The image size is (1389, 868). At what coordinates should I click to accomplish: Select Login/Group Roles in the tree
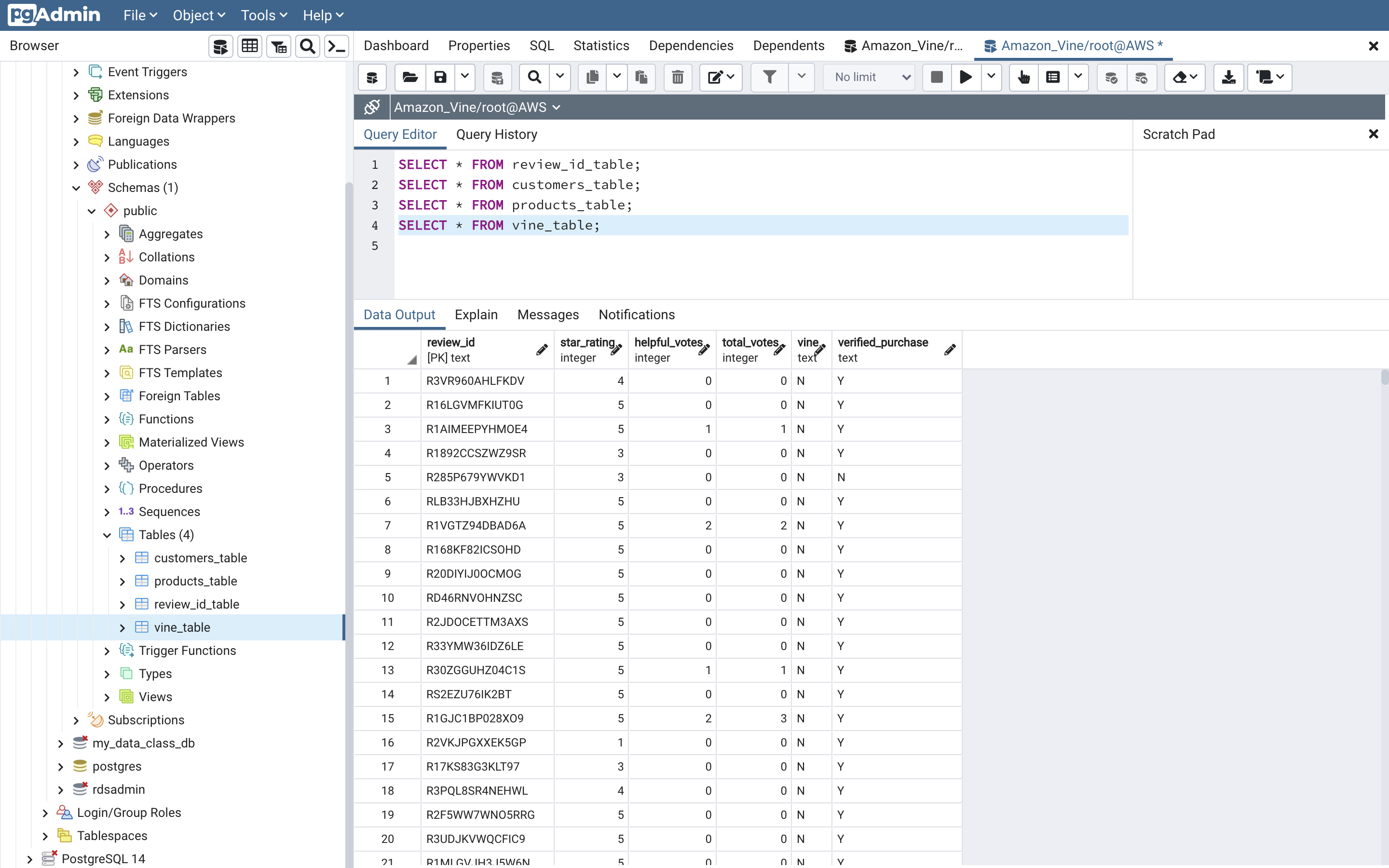point(129,813)
